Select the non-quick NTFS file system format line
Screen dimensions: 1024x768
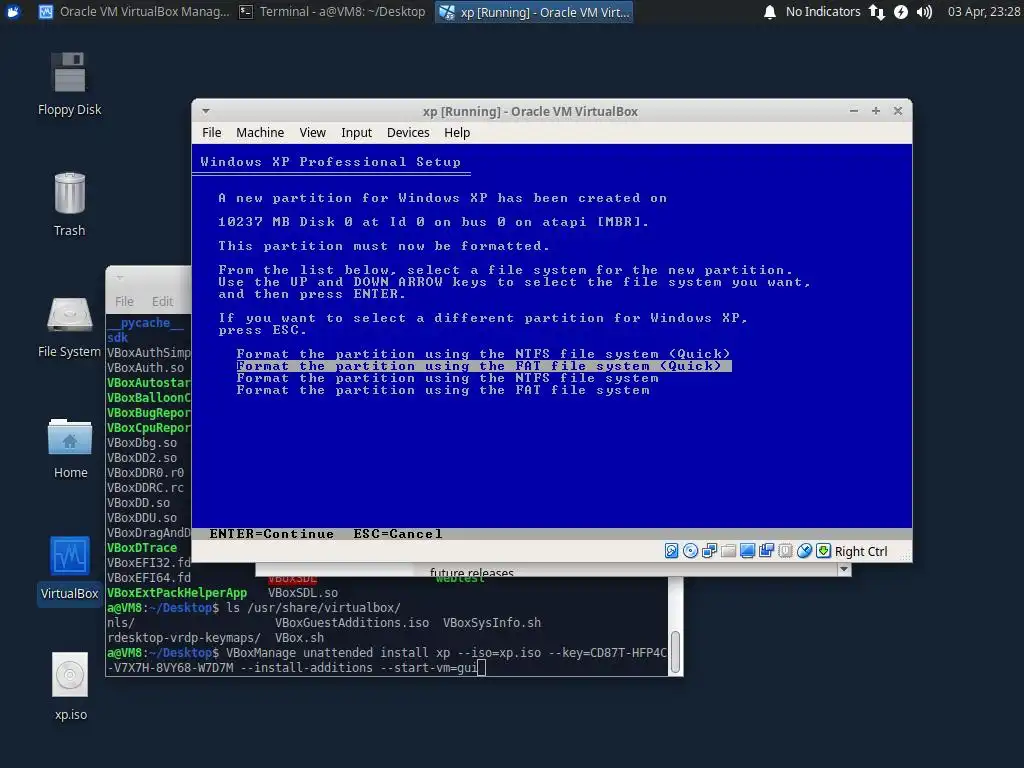coord(447,378)
